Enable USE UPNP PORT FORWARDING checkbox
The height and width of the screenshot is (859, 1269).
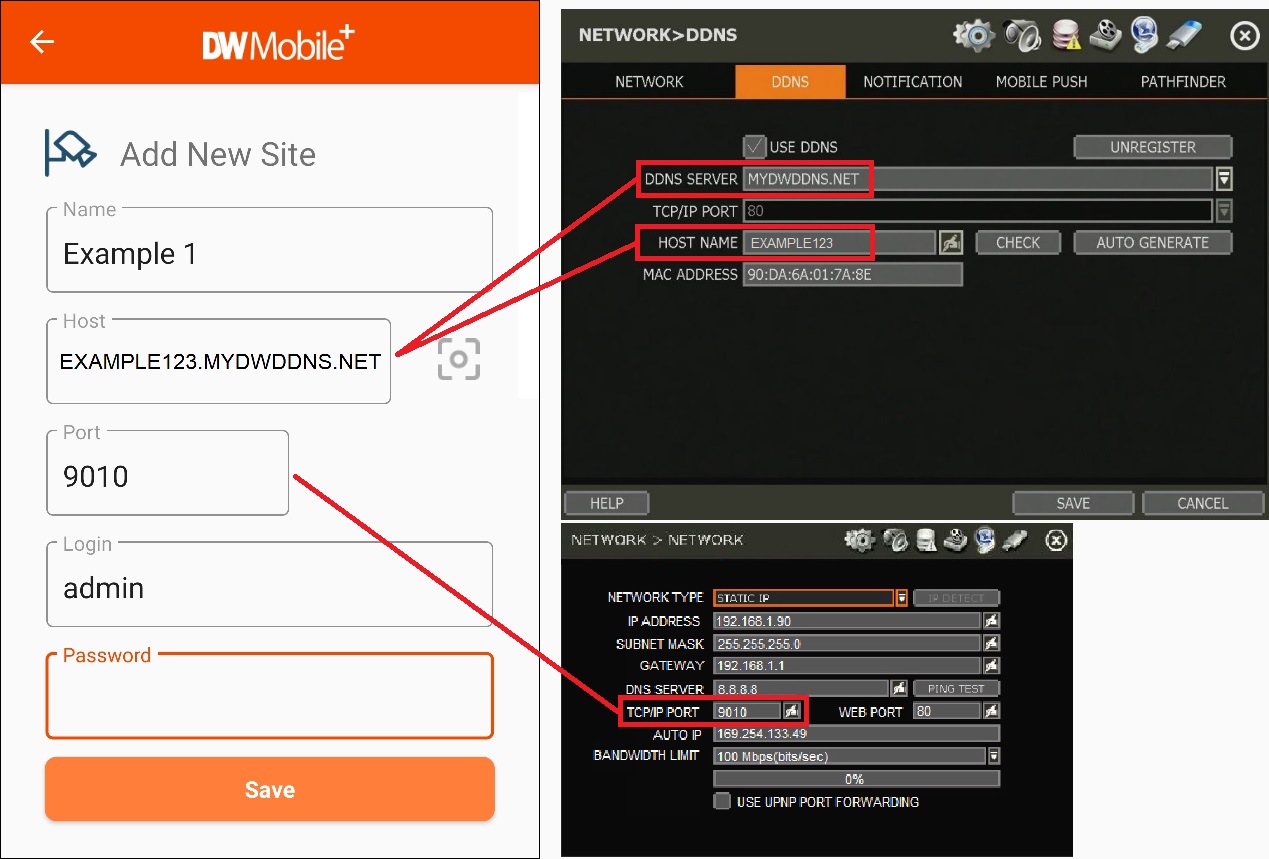click(x=722, y=802)
